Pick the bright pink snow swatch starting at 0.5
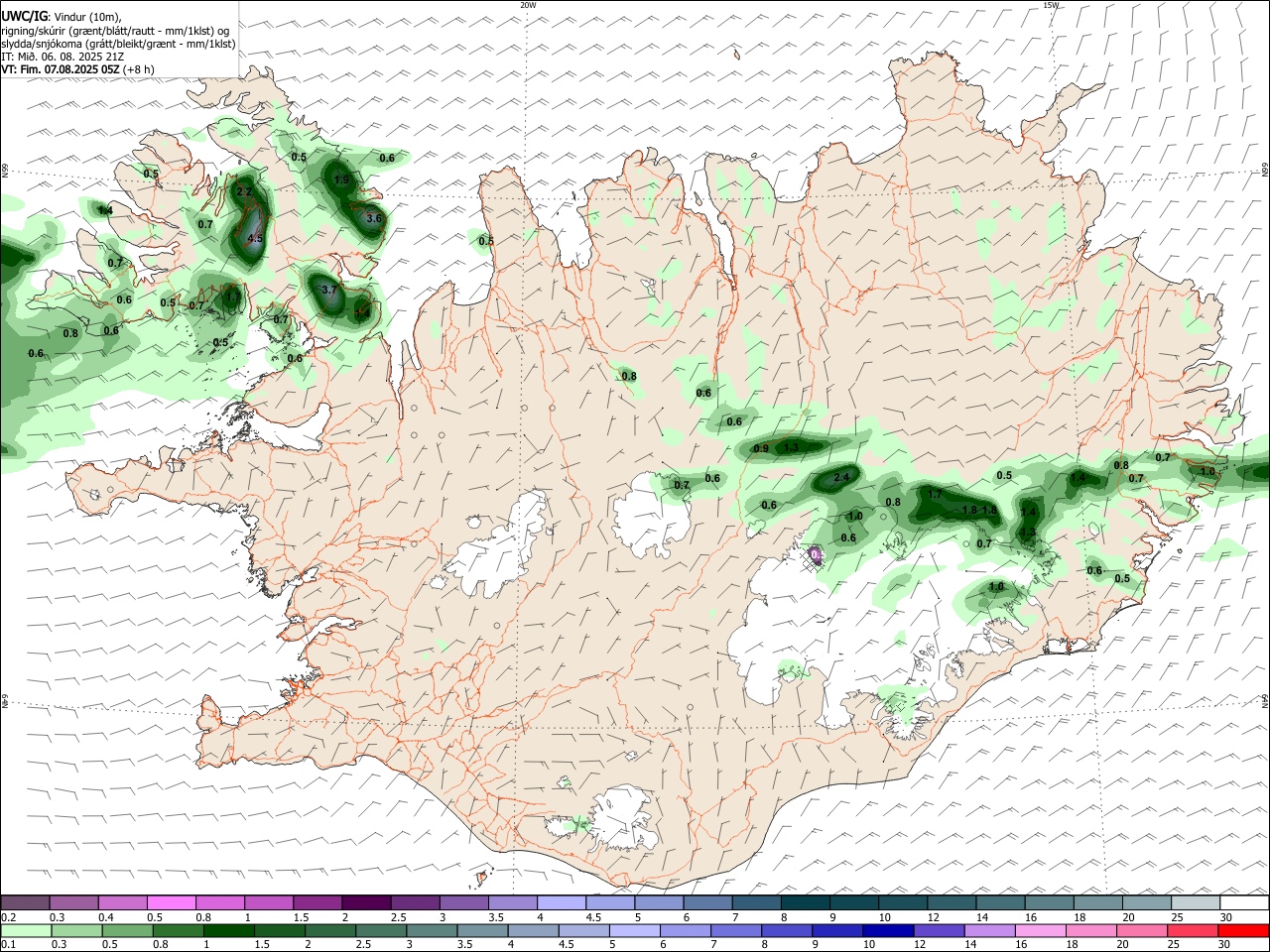 (171, 902)
